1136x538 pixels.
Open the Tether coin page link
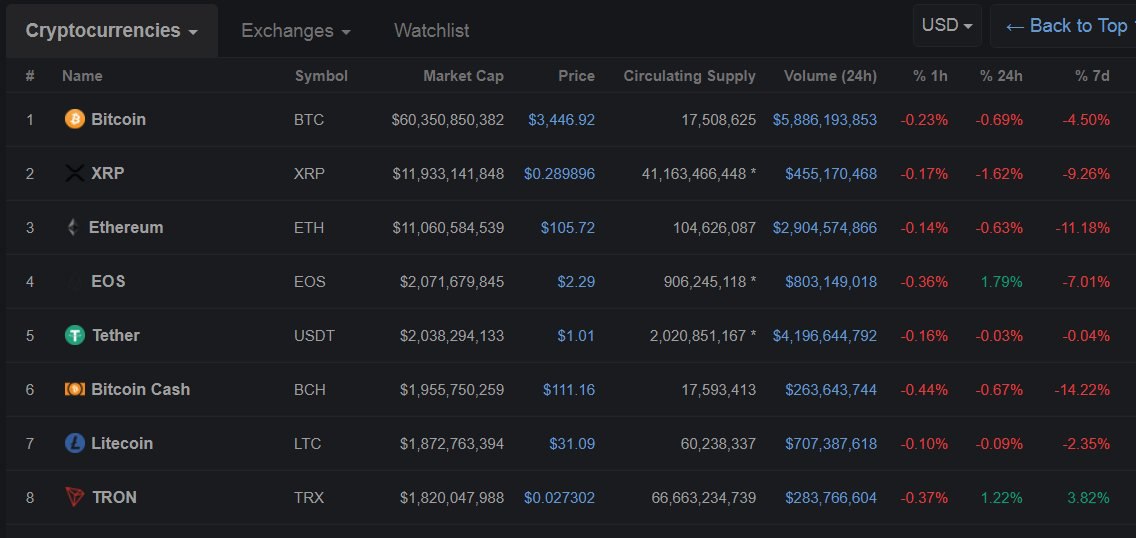pos(116,335)
